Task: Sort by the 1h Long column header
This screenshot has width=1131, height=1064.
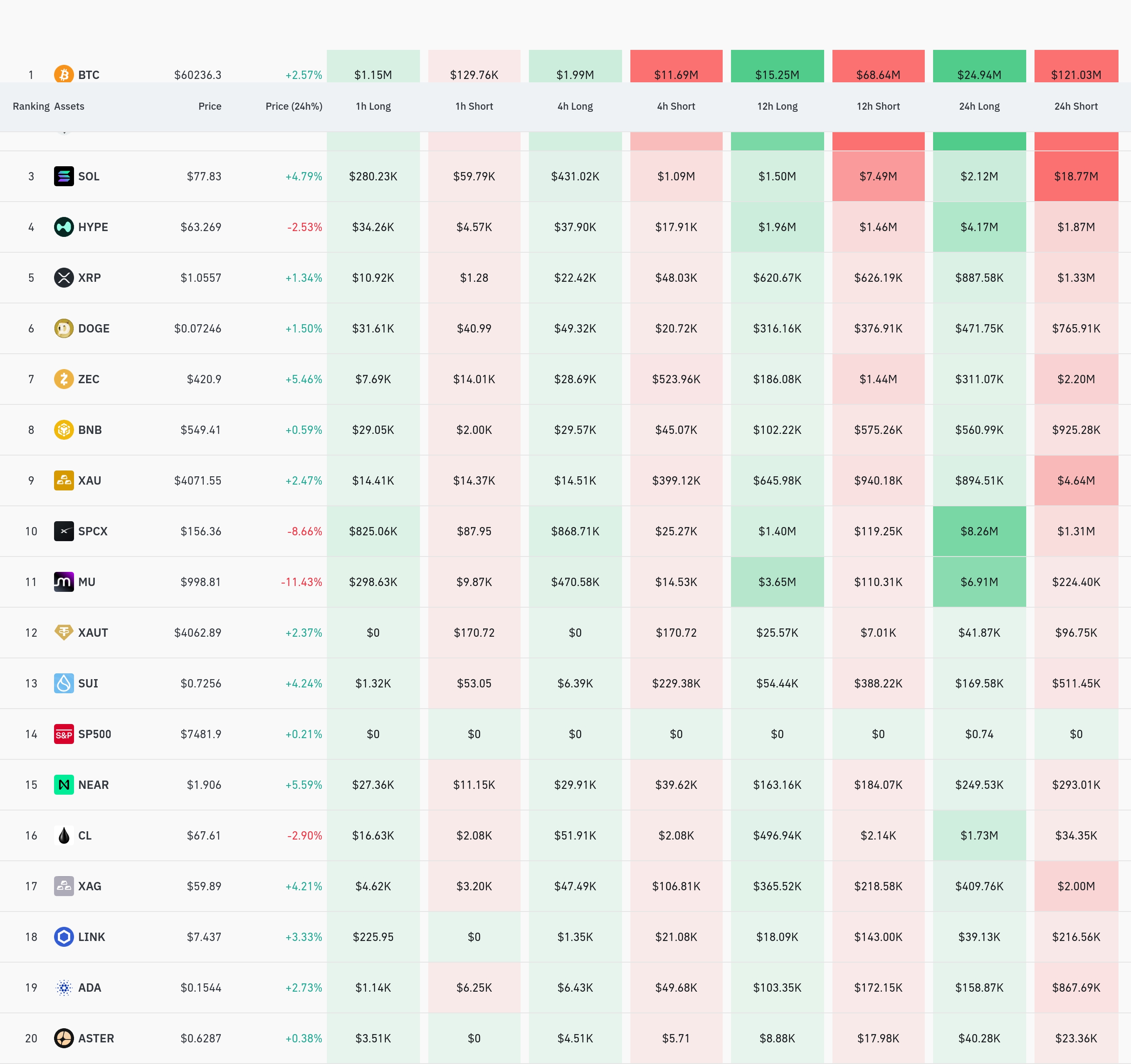Action: (373, 106)
